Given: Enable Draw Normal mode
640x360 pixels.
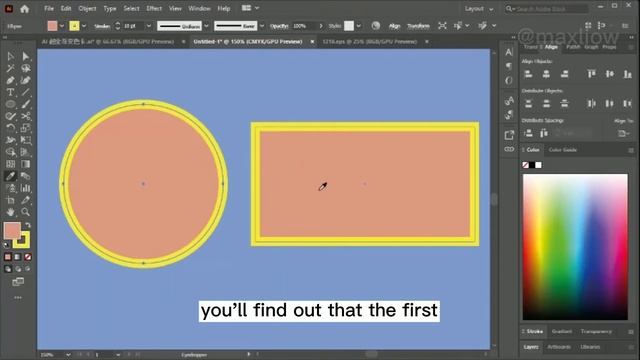Looking at the screenshot, I should (8, 269).
